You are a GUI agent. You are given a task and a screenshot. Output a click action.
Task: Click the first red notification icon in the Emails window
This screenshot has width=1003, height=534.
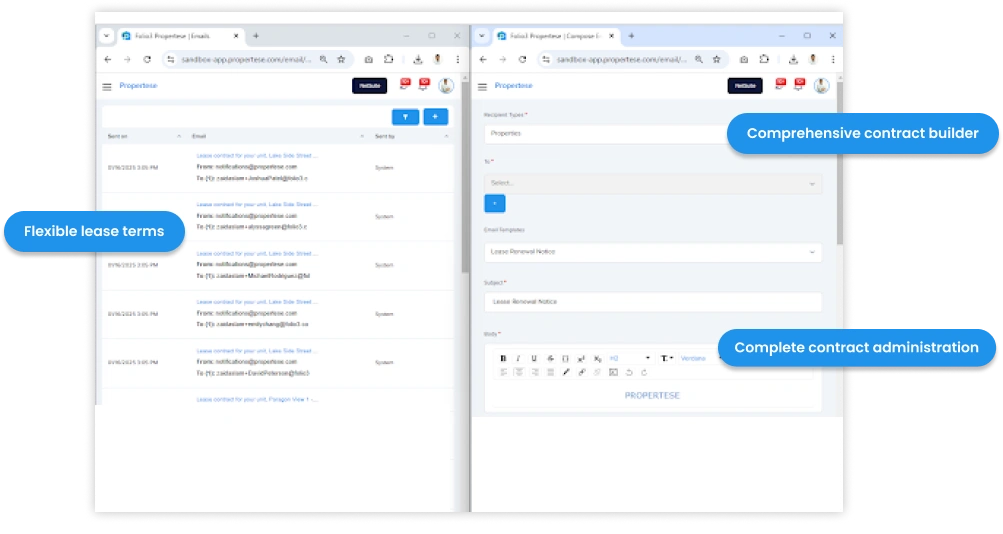click(x=405, y=84)
